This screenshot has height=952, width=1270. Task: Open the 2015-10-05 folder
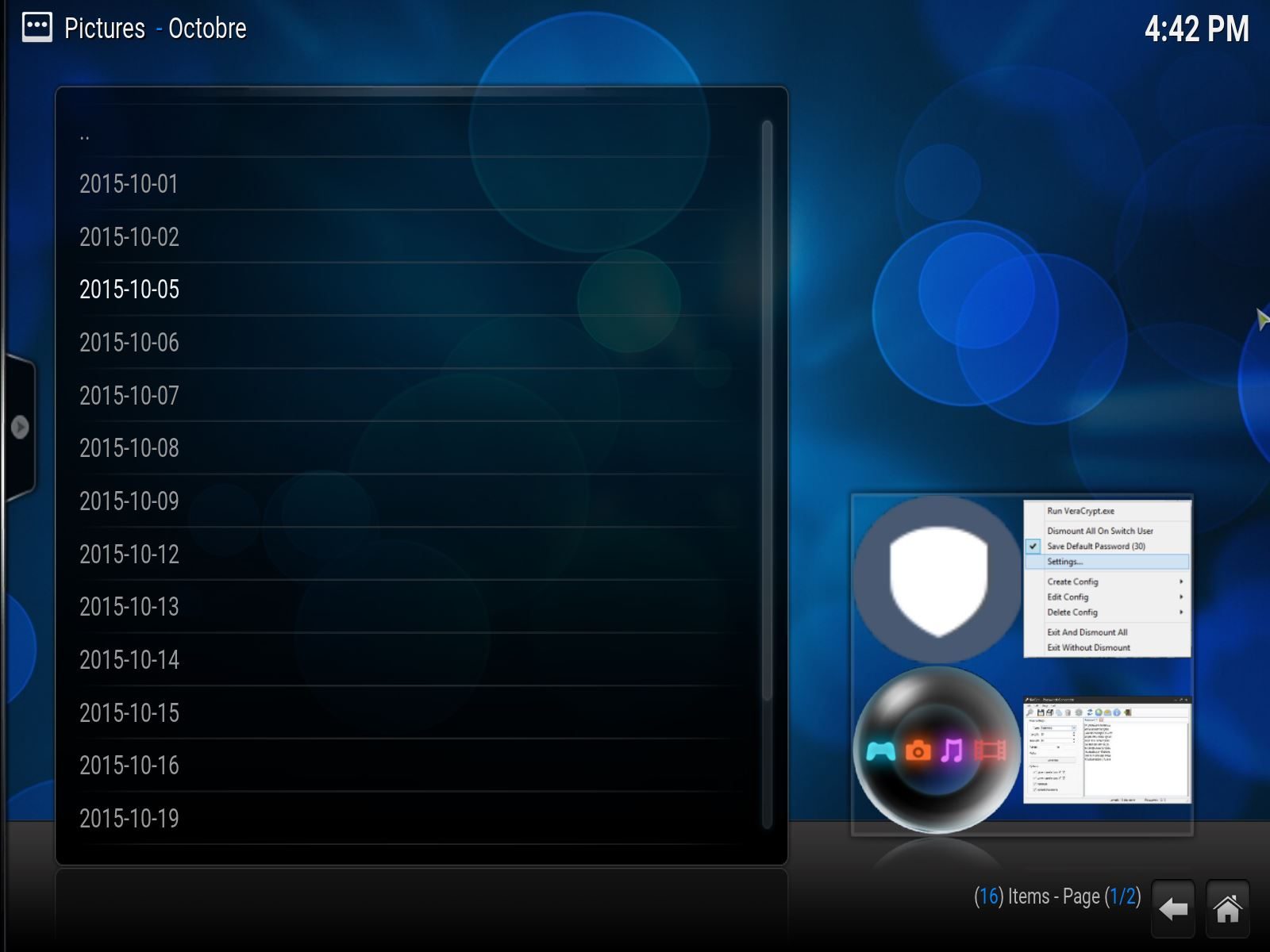pyautogui.click(x=129, y=290)
